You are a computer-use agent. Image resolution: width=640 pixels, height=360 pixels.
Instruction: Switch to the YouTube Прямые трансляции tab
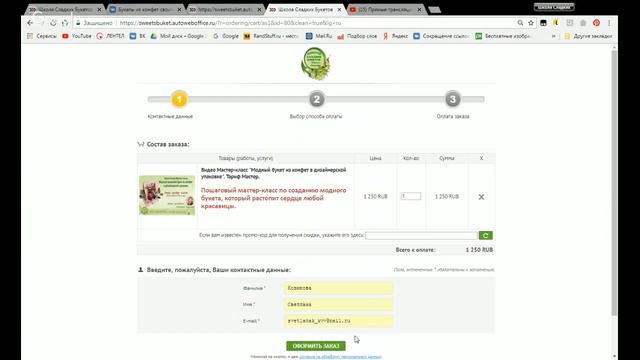tap(385, 9)
